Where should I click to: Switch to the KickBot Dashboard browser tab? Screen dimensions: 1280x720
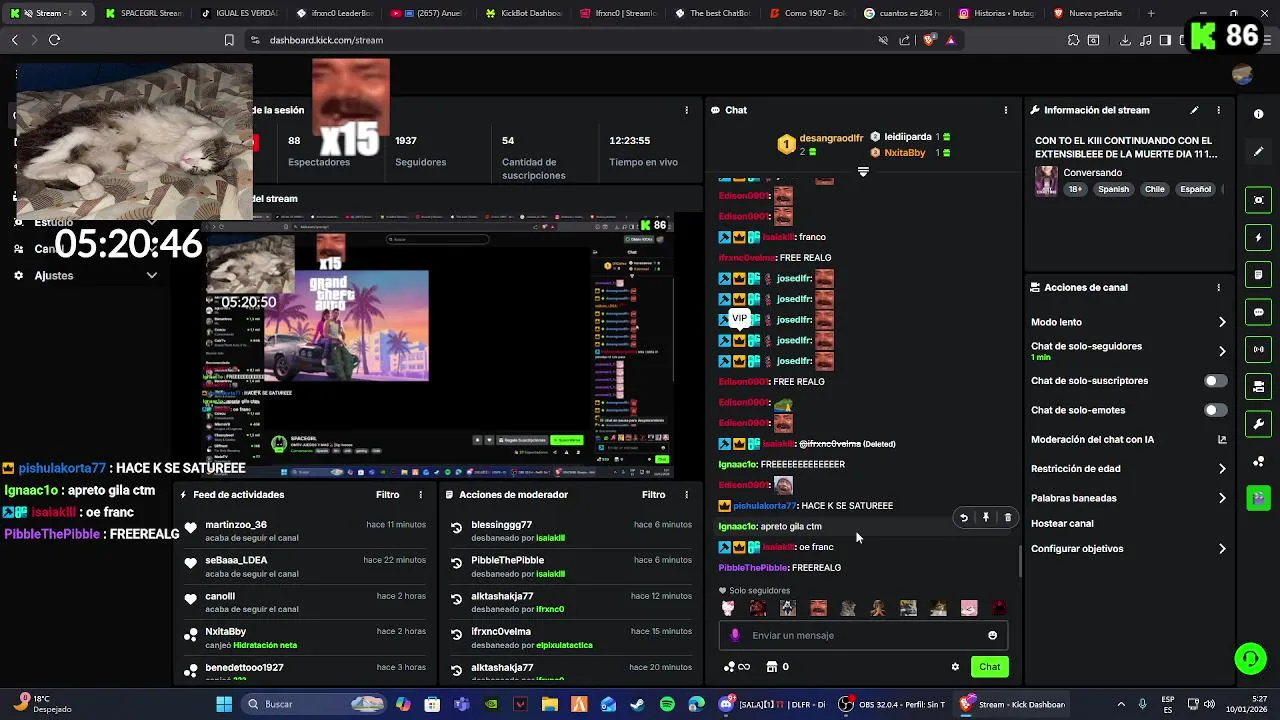(524, 13)
